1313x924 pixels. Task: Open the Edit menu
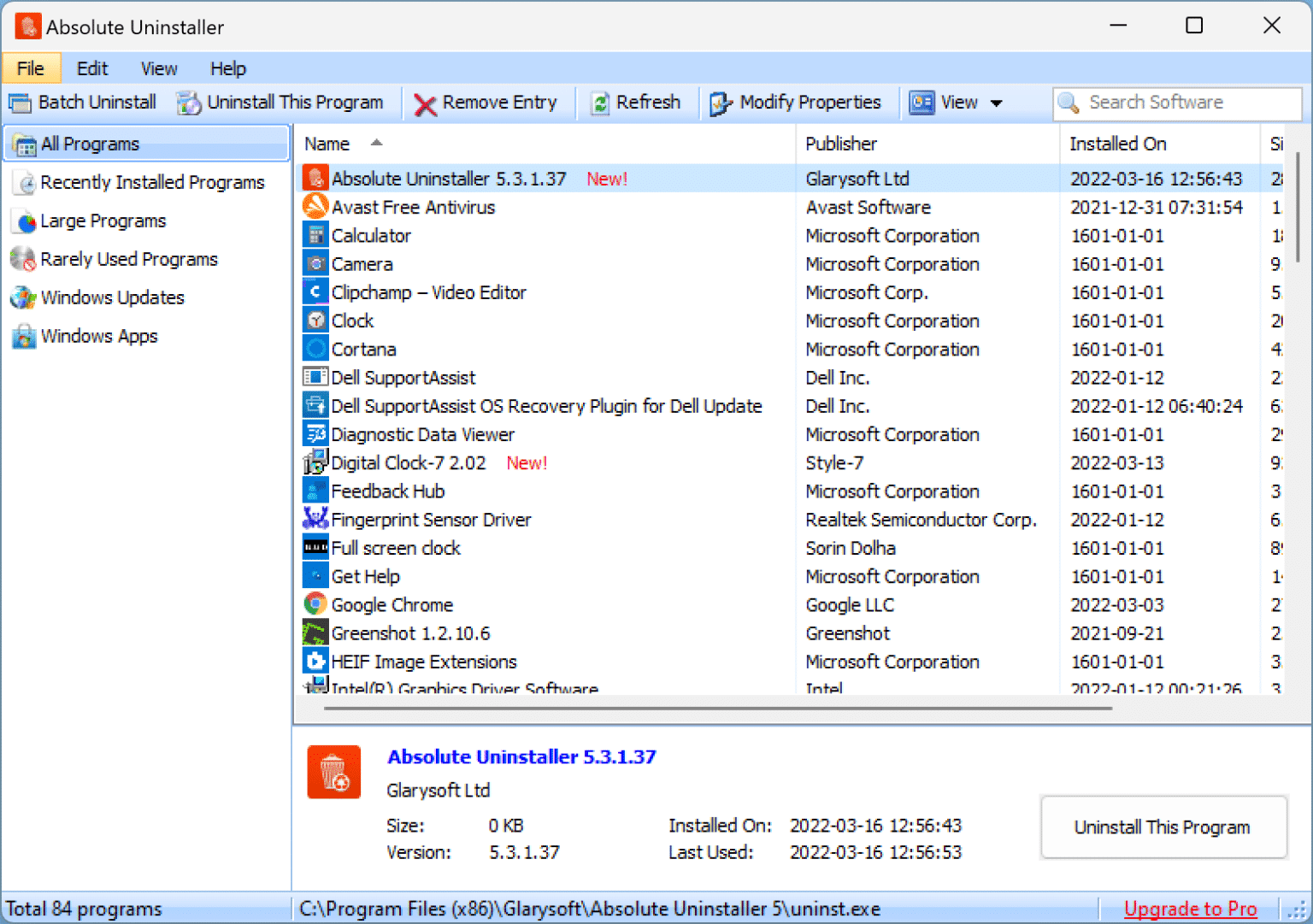(x=92, y=68)
